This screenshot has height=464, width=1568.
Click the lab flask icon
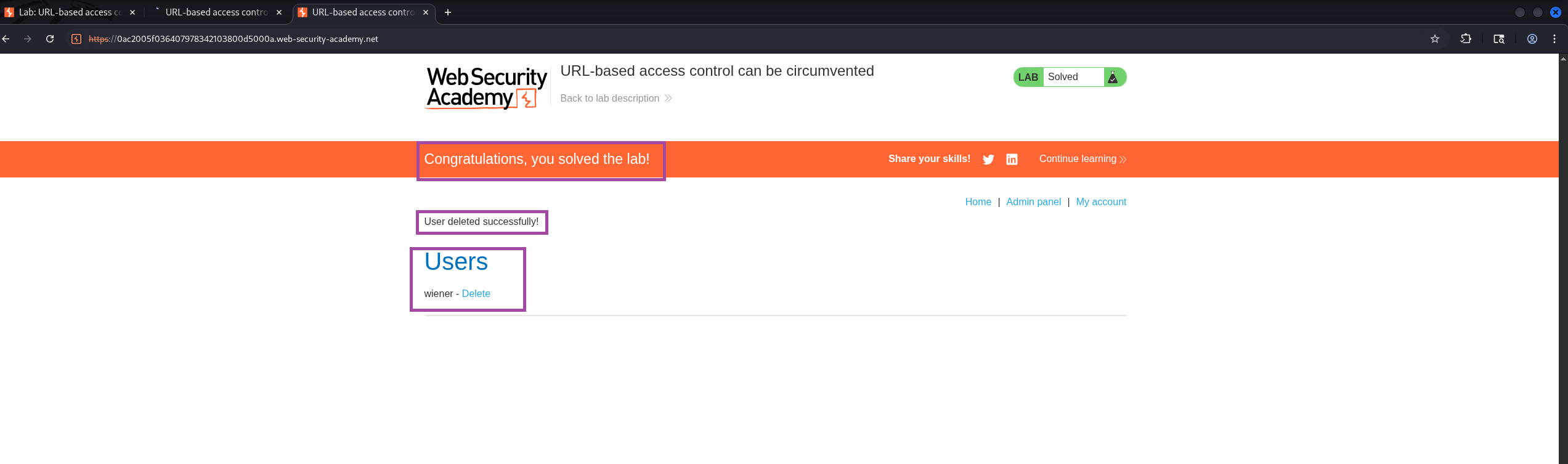click(x=1113, y=77)
